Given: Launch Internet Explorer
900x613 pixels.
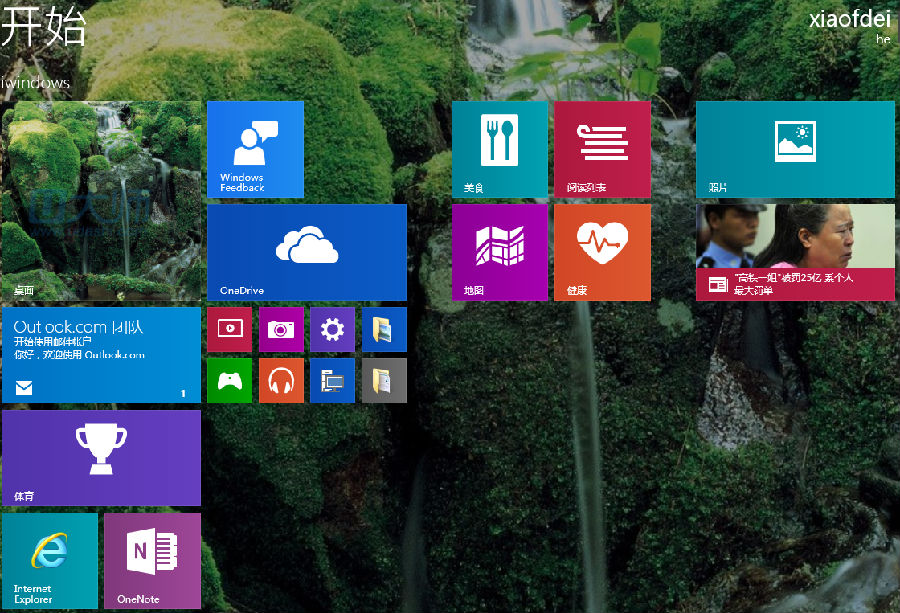Looking at the screenshot, I should (x=50, y=560).
